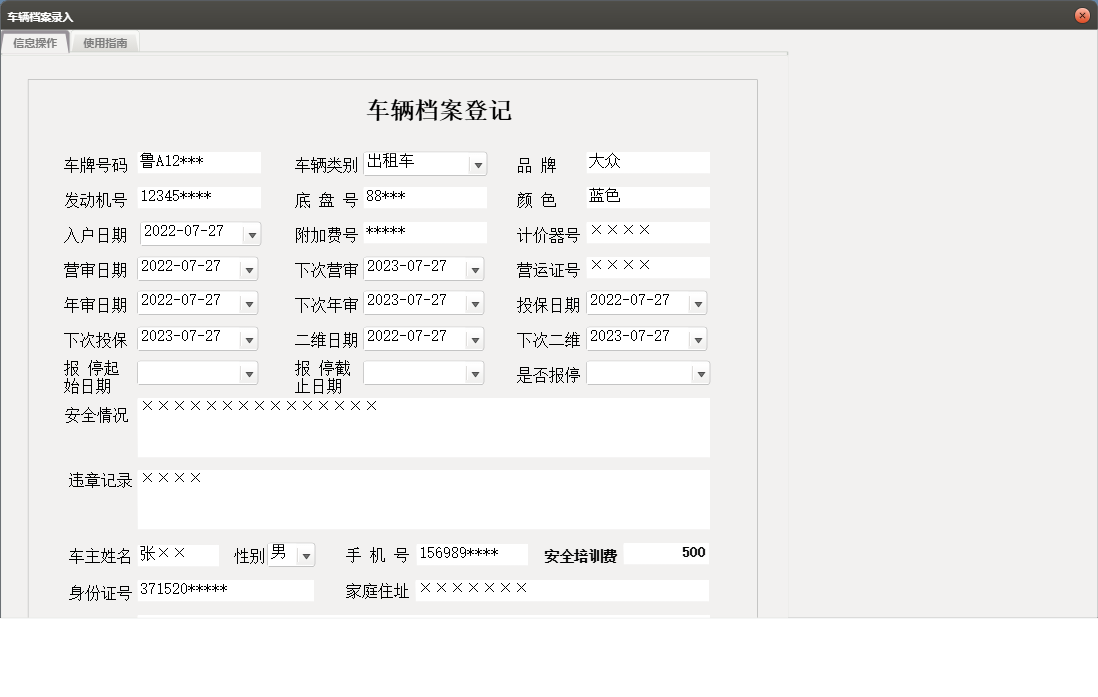Expand the 下次年审 date selector
1098x697 pixels.
coord(476,302)
